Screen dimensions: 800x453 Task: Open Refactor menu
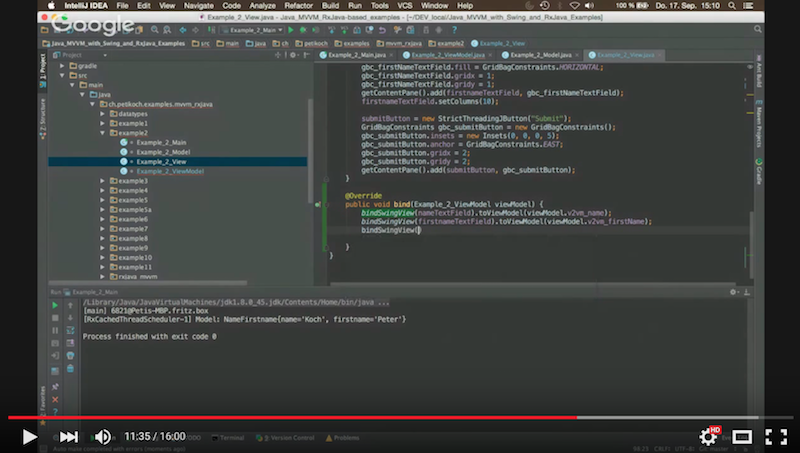[298, 6]
